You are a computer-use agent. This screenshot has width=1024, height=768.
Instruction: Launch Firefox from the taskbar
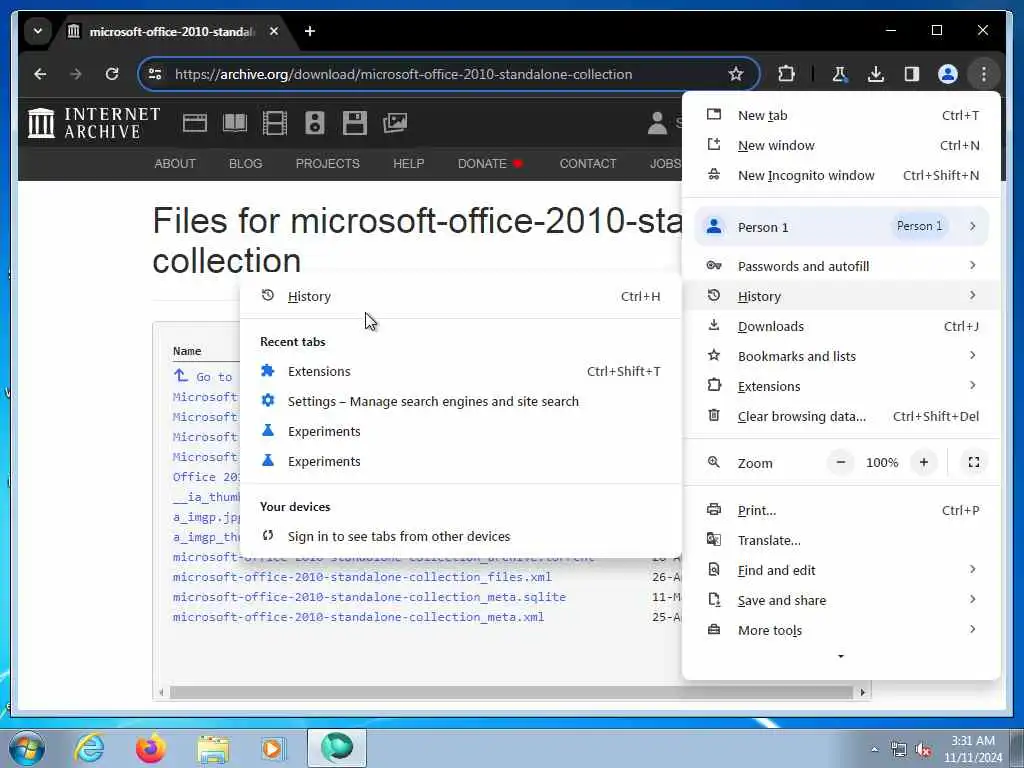point(150,748)
